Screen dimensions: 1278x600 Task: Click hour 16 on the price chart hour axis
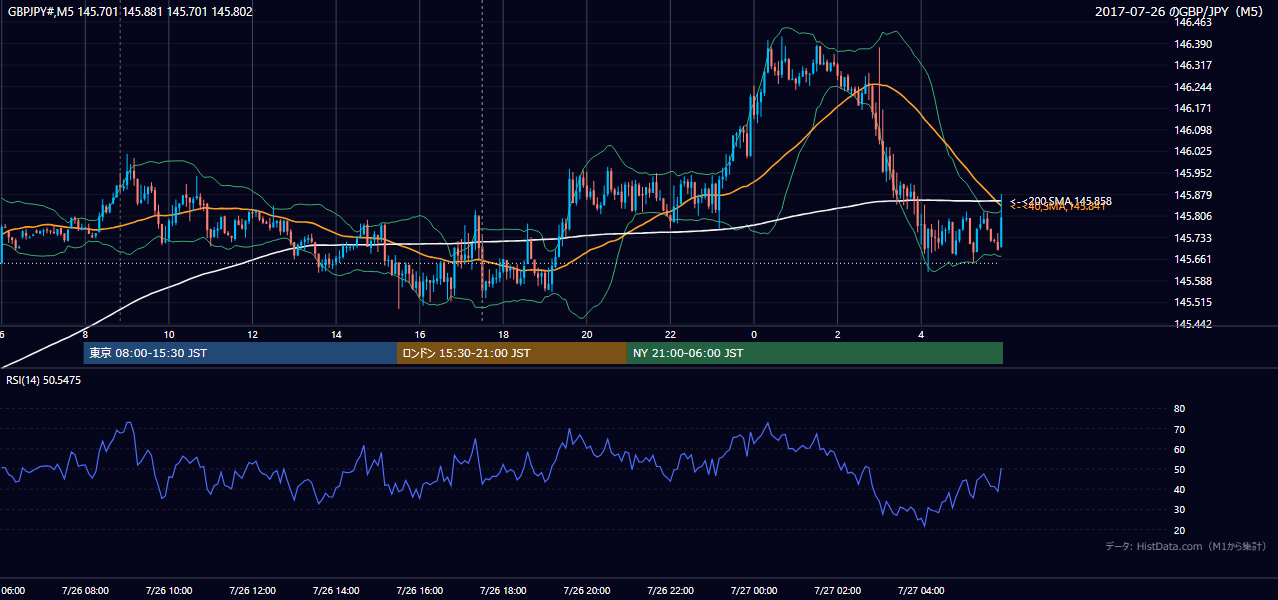420,335
